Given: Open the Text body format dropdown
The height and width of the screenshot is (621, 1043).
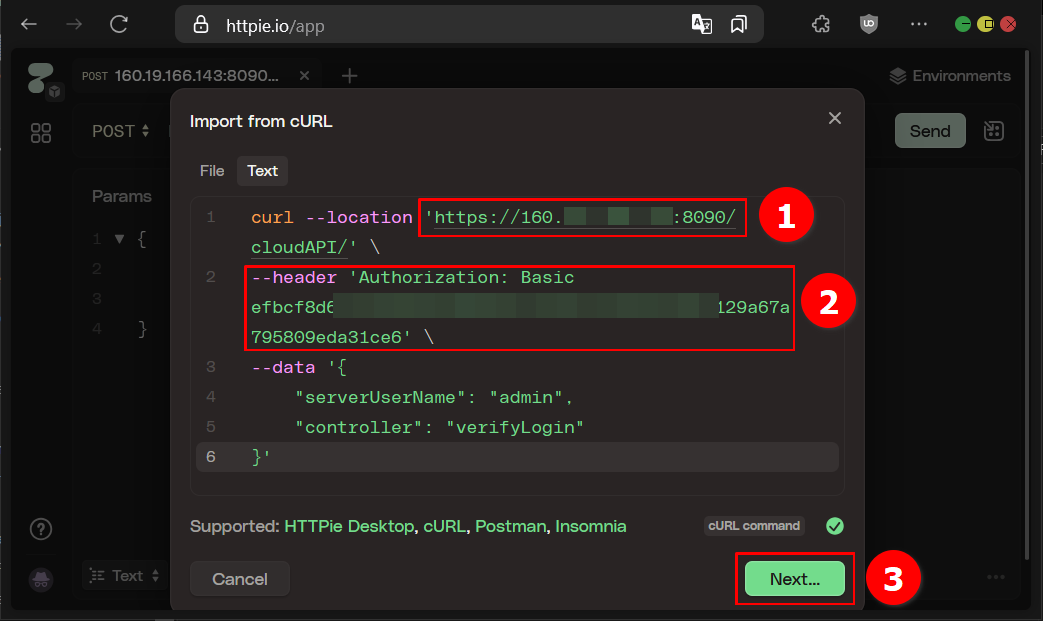Looking at the screenshot, I should tap(125, 576).
